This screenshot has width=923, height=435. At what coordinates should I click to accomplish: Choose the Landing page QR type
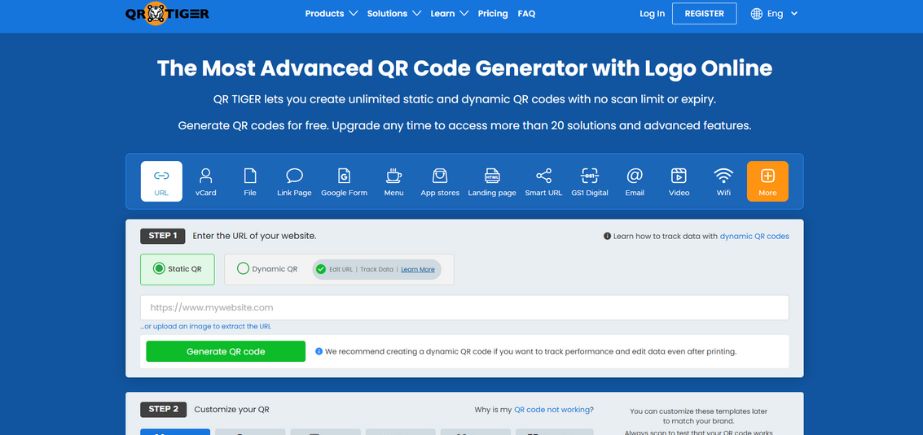[492, 181]
